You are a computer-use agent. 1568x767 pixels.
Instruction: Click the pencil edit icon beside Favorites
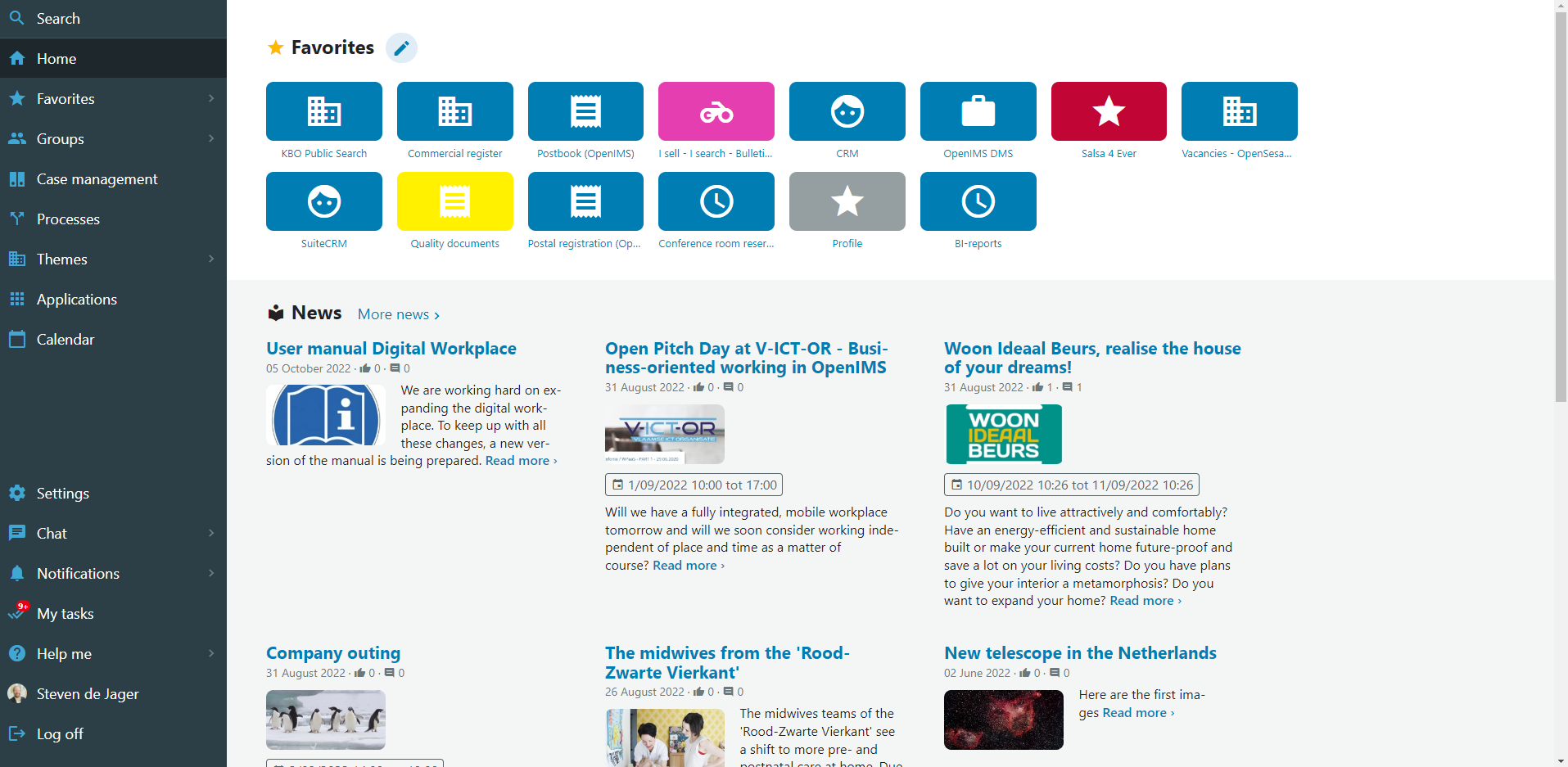[401, 48]
